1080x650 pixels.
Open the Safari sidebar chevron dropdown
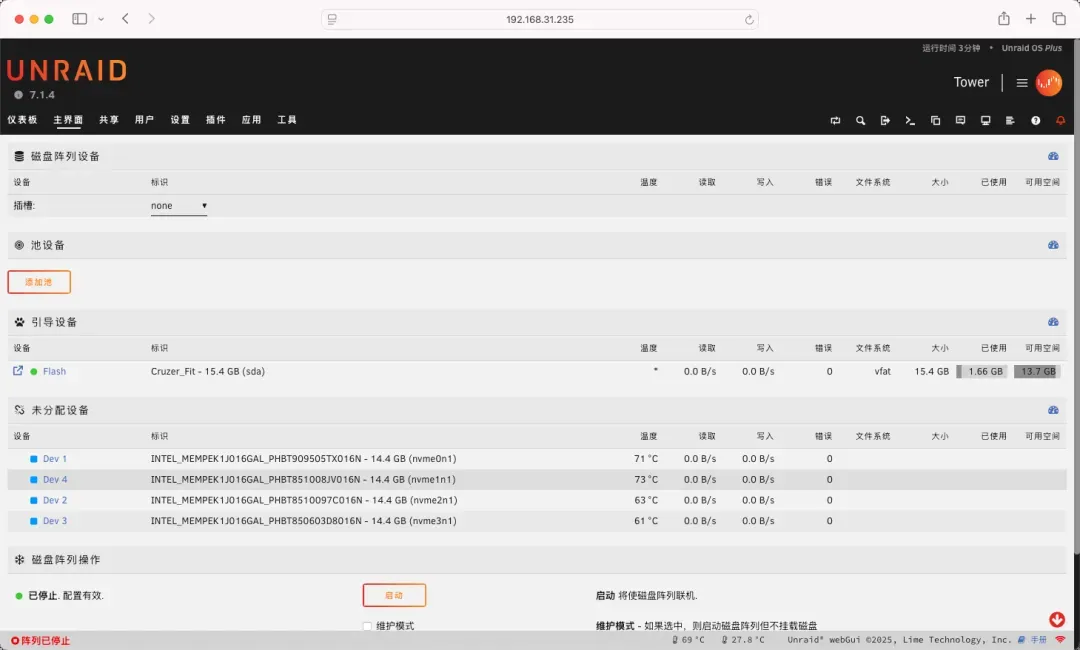(x=101, y=19)
